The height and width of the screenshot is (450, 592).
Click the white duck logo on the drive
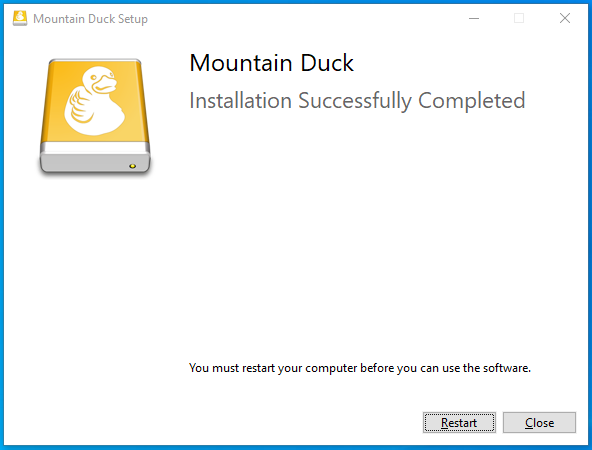click(x=94, y=101)
